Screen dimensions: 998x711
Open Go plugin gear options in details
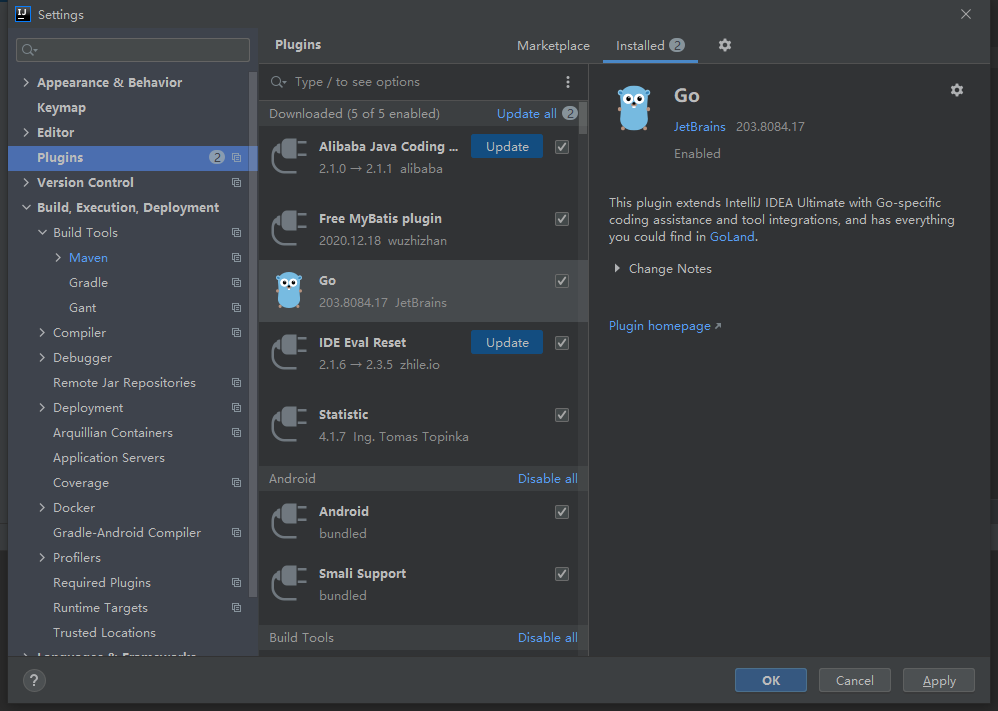point(957,90)
